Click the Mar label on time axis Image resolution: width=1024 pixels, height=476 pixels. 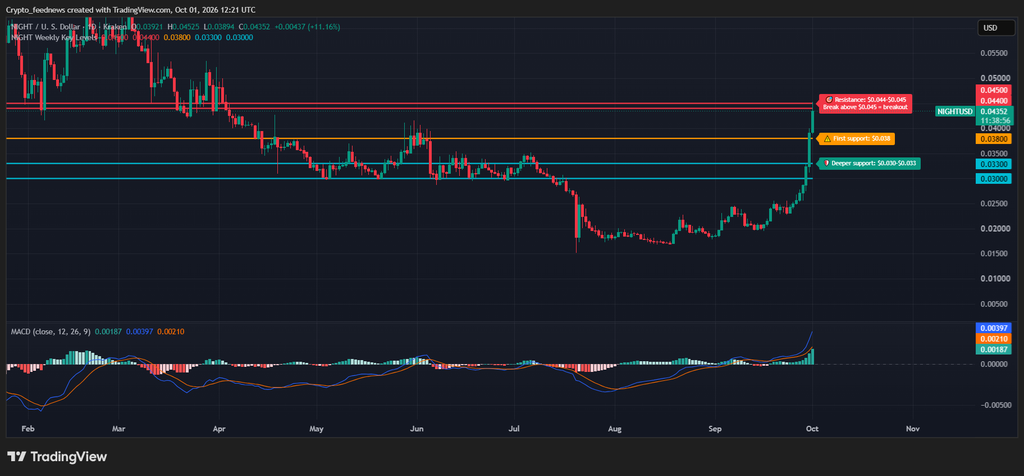[x=118, y=429]
